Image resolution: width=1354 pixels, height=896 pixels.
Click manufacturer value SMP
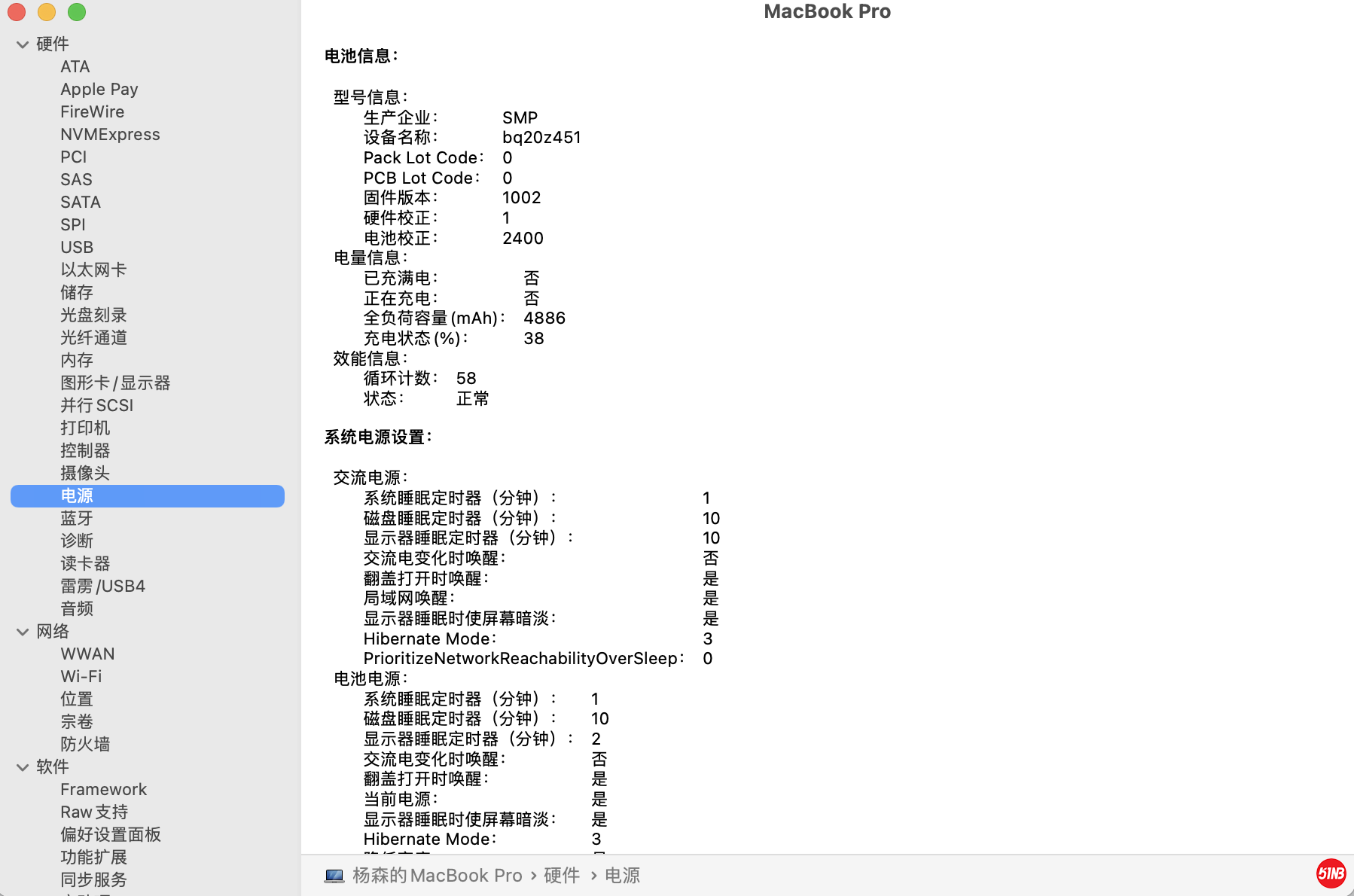tap(520, 118)
